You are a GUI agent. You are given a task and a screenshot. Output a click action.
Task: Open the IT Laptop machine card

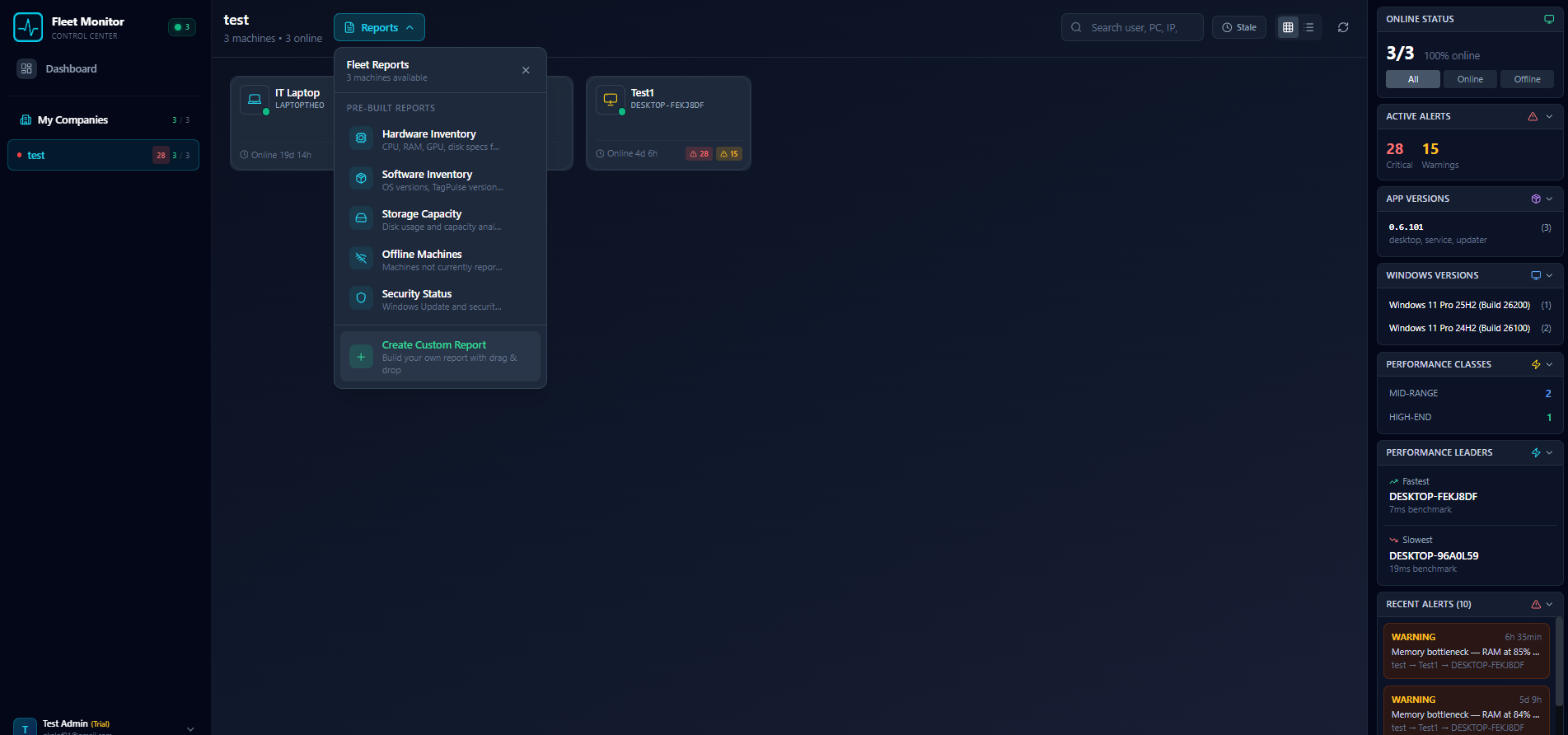coord(282,123)
